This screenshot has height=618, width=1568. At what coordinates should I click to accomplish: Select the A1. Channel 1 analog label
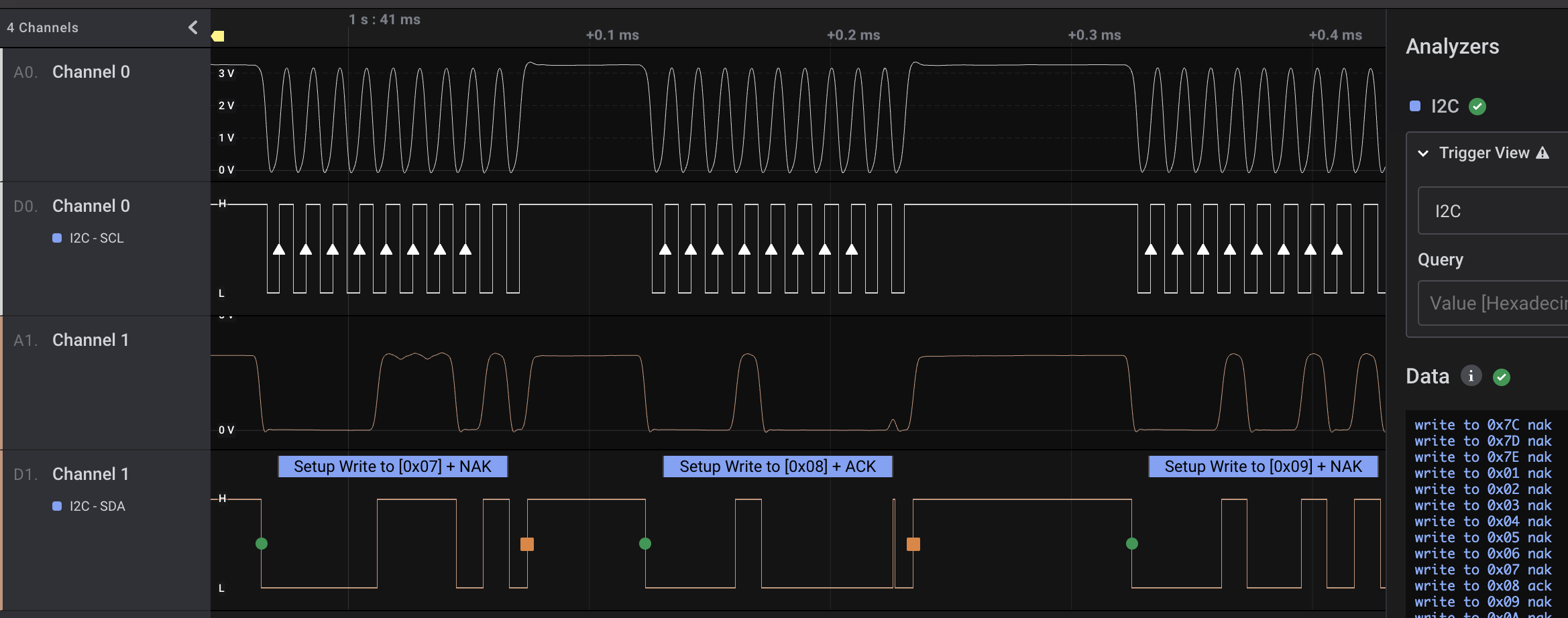tap(71, 341)
